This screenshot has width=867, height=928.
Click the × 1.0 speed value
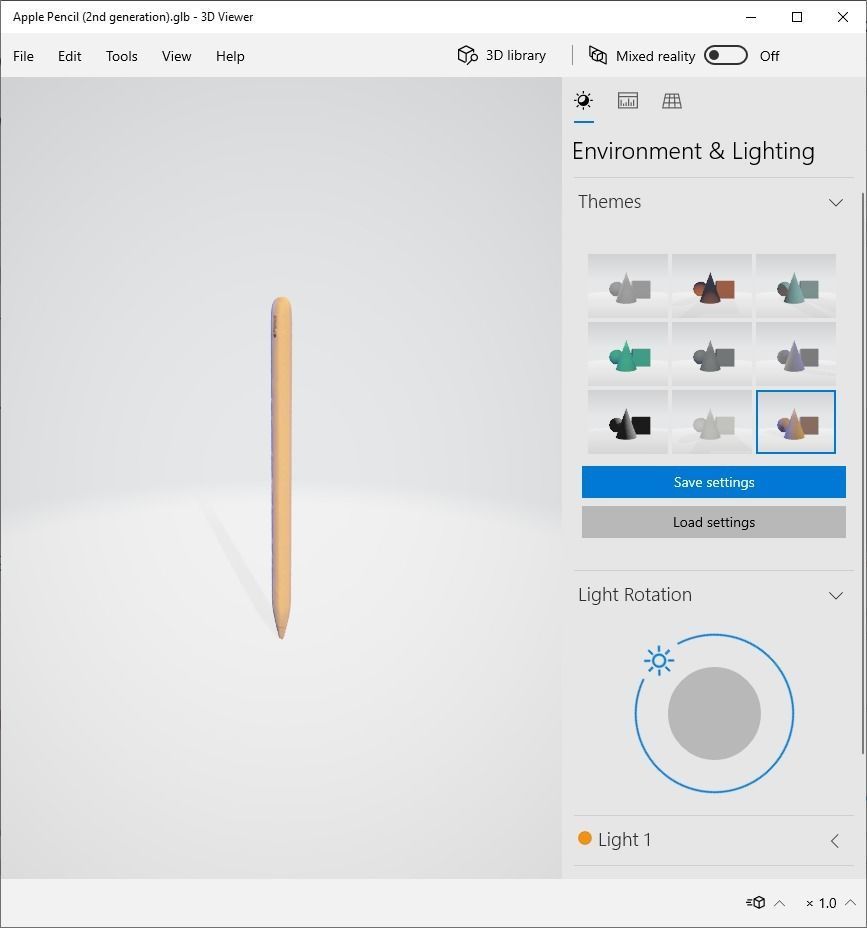click(x=821, y=903)
